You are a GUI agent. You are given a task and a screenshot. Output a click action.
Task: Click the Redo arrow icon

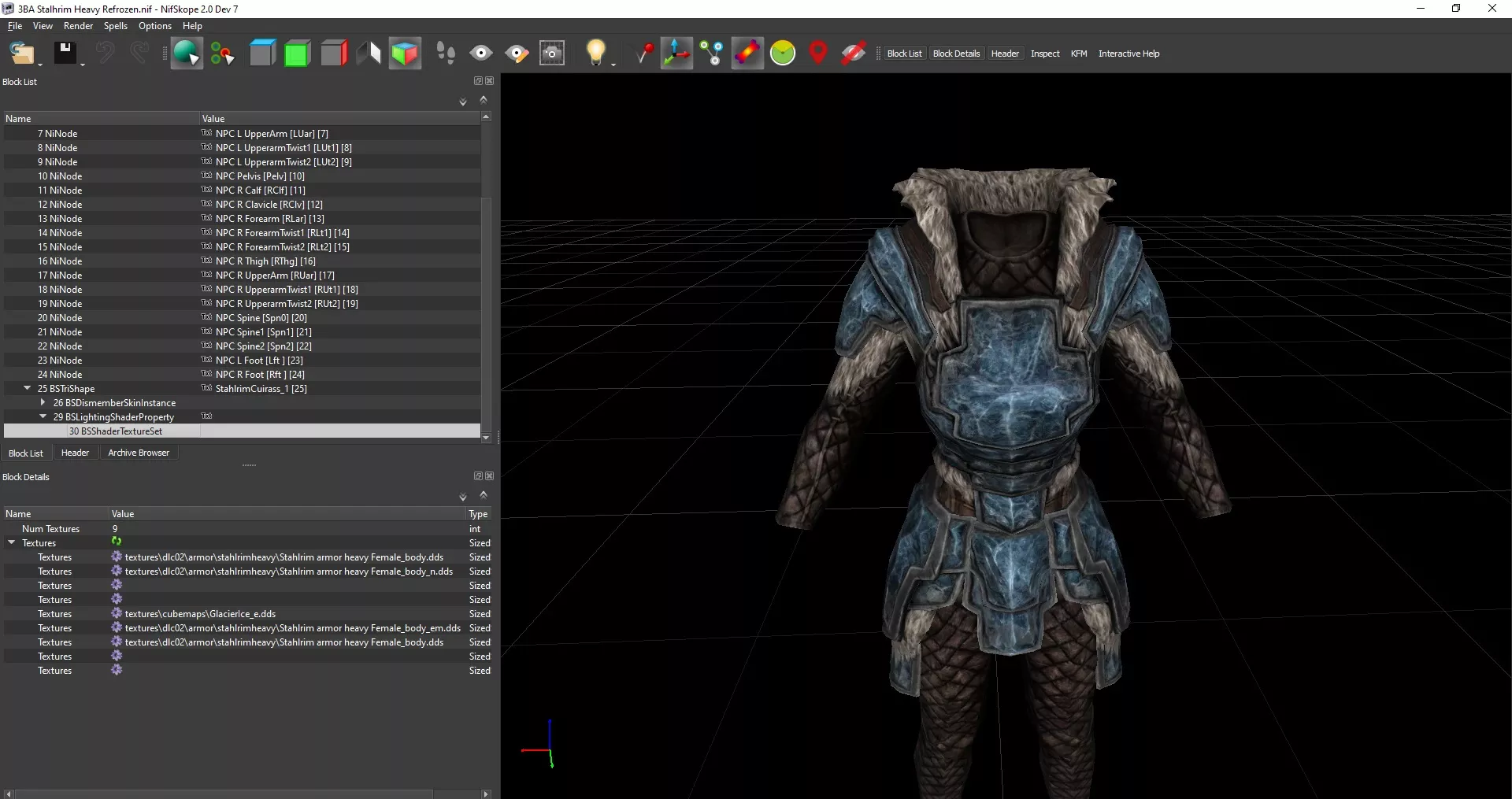(x=139, y=54)
